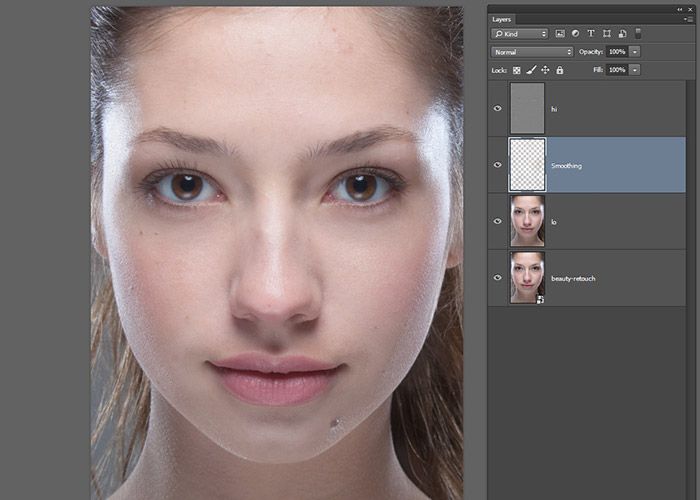Click the shape layer filter icon
Image resolution: width=700 pixels, height=500 pixels.
[x=608, y=34]
